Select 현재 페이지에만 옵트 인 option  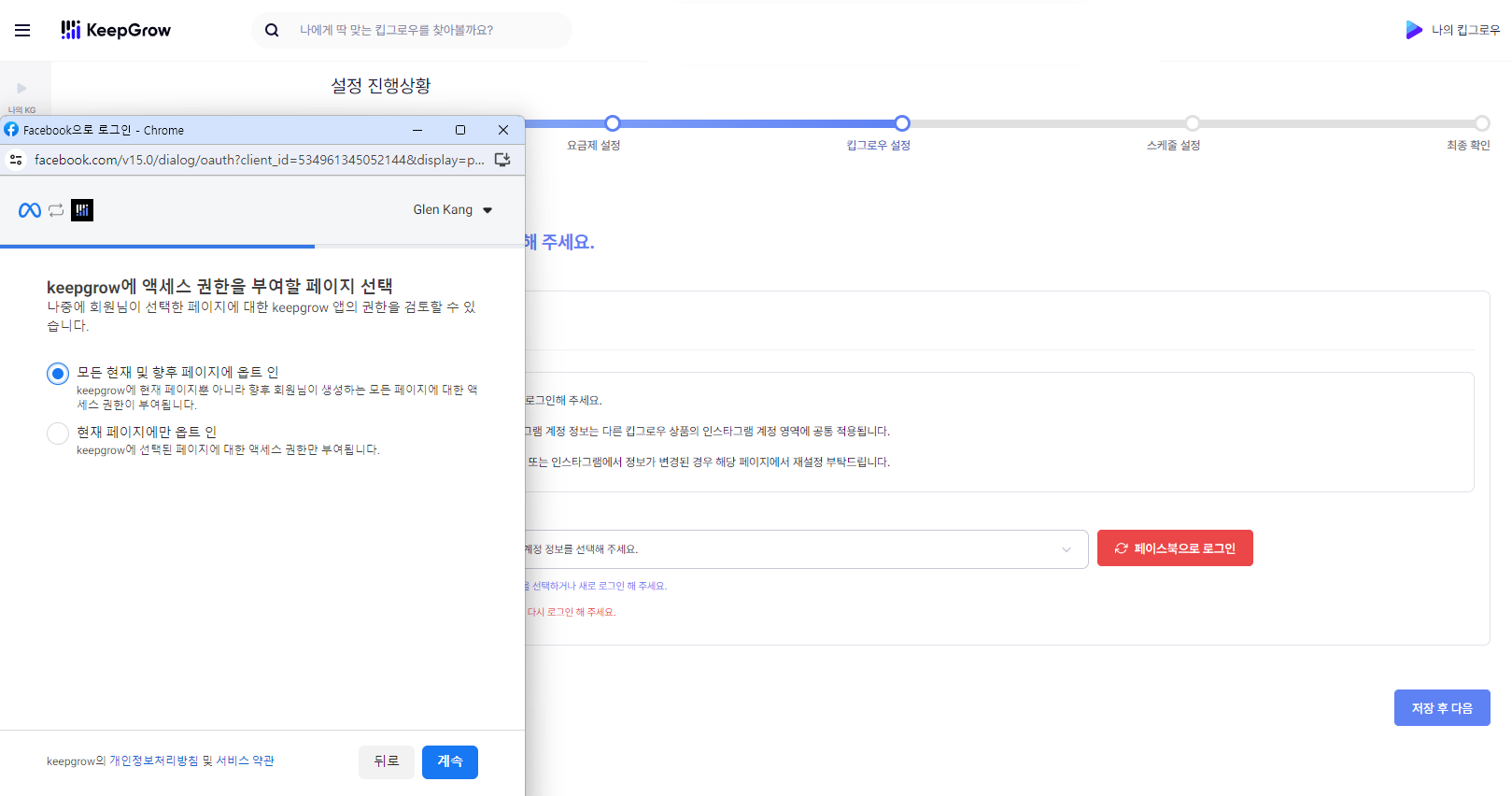[x=58, y=434]
